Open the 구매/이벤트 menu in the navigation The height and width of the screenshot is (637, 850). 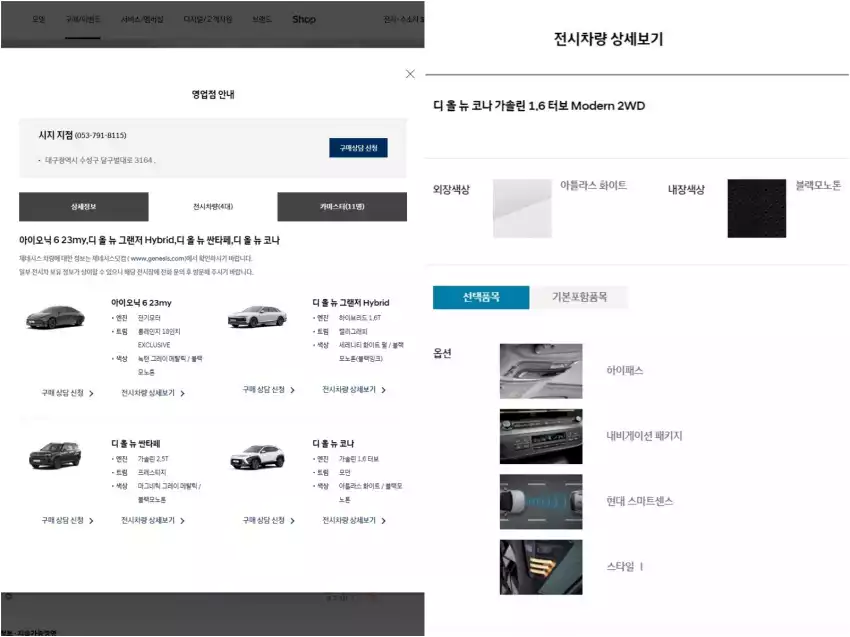(x=83, y=20)
